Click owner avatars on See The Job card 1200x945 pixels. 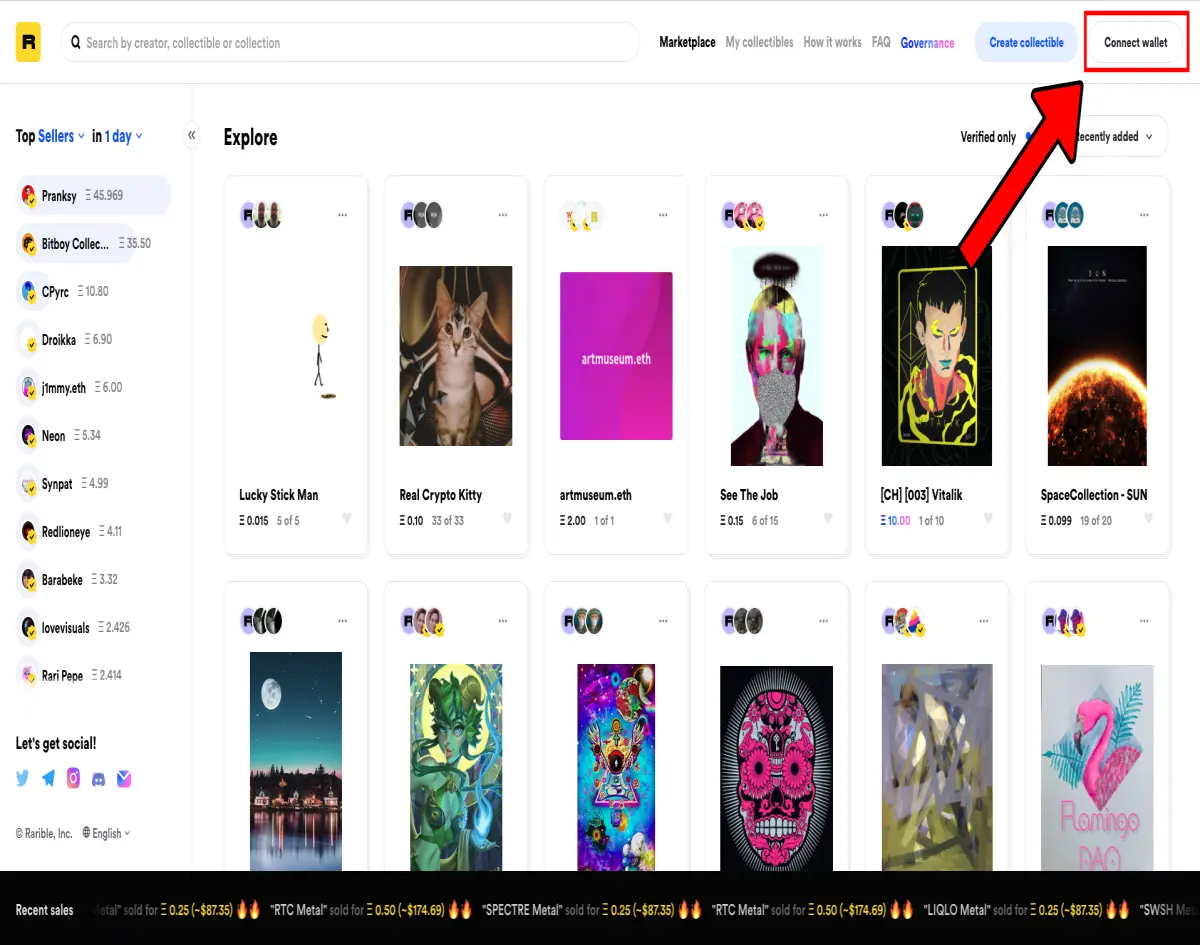pyautogui.click(x=743, y=215)
